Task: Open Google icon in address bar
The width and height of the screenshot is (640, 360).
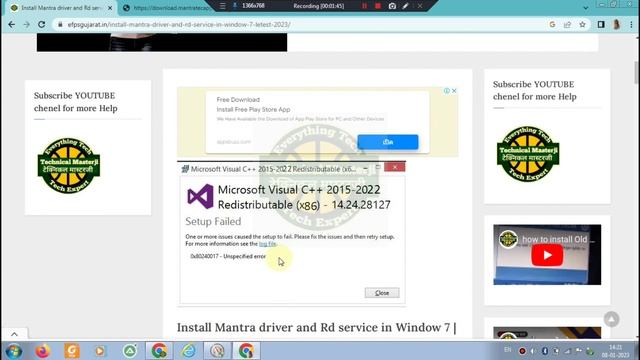Action: click(x=552, y=24)
